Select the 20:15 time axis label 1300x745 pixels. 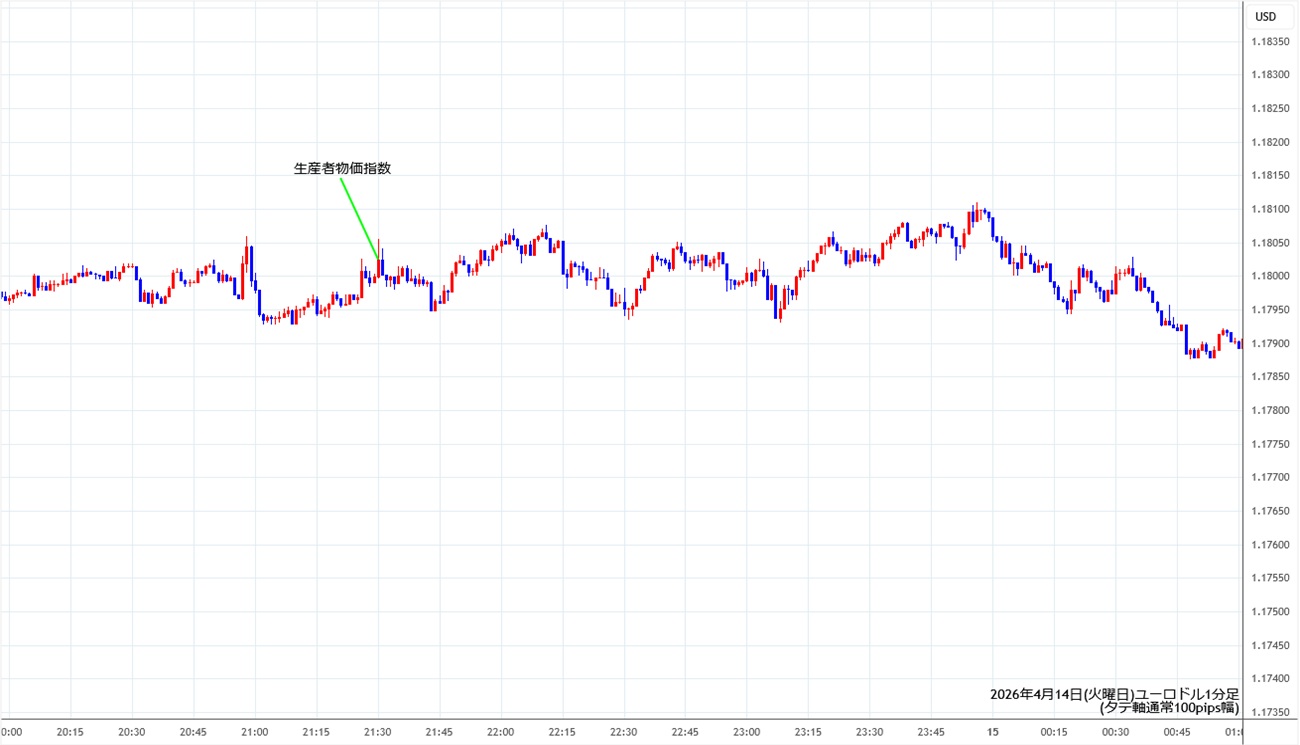coord(70,732)
